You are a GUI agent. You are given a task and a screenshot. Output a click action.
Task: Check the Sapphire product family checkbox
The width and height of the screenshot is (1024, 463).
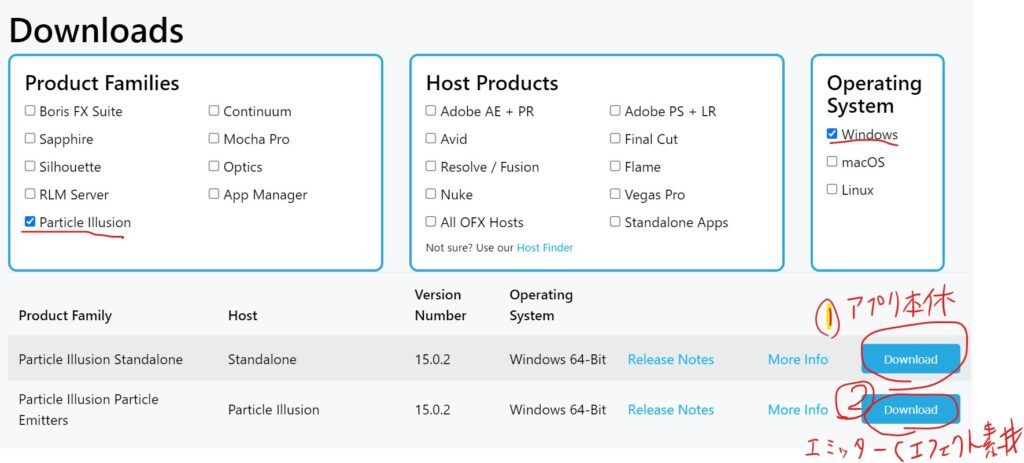pos(30,138)
